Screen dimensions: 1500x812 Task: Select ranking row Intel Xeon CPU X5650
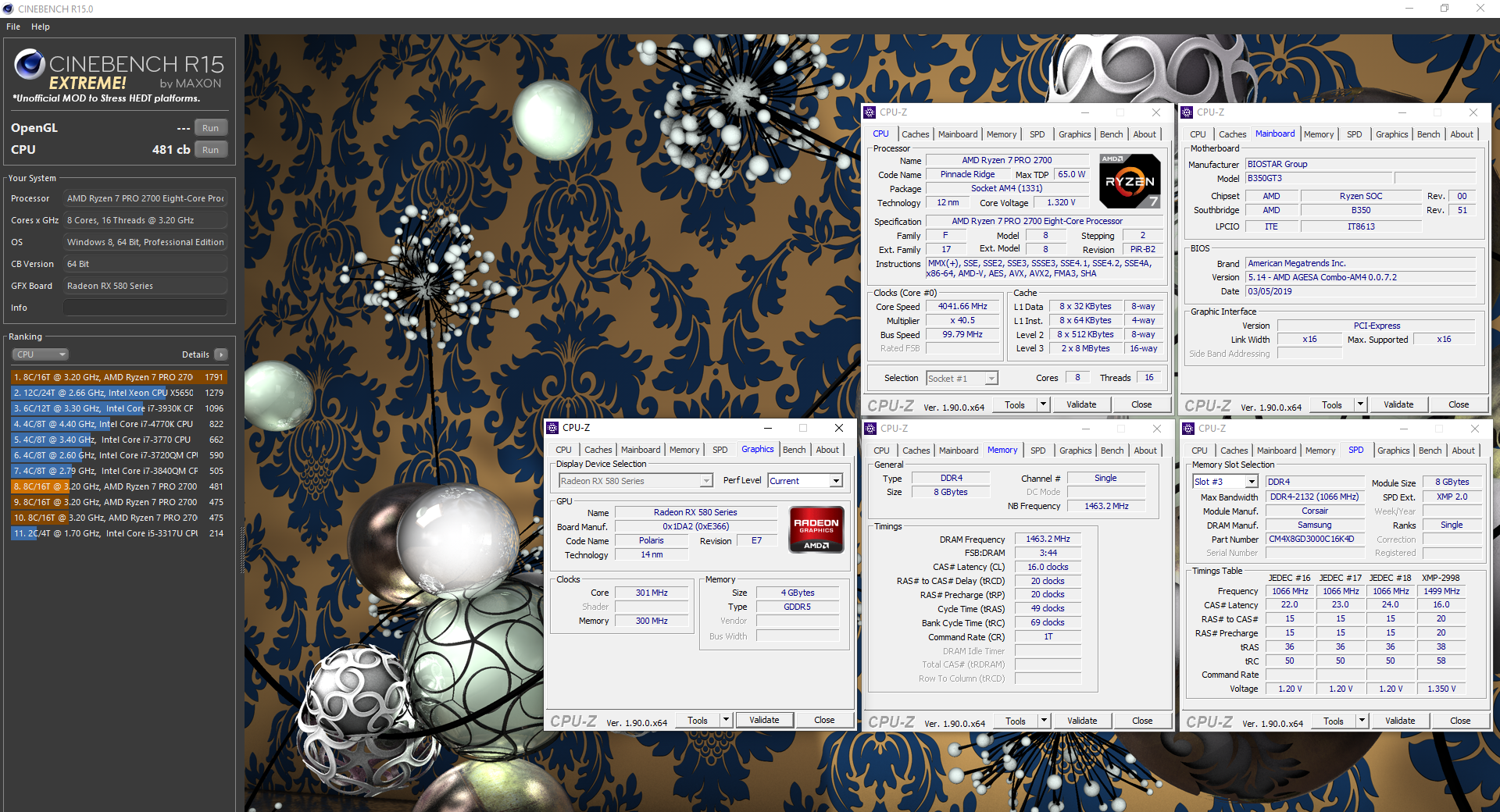point(119,393)
